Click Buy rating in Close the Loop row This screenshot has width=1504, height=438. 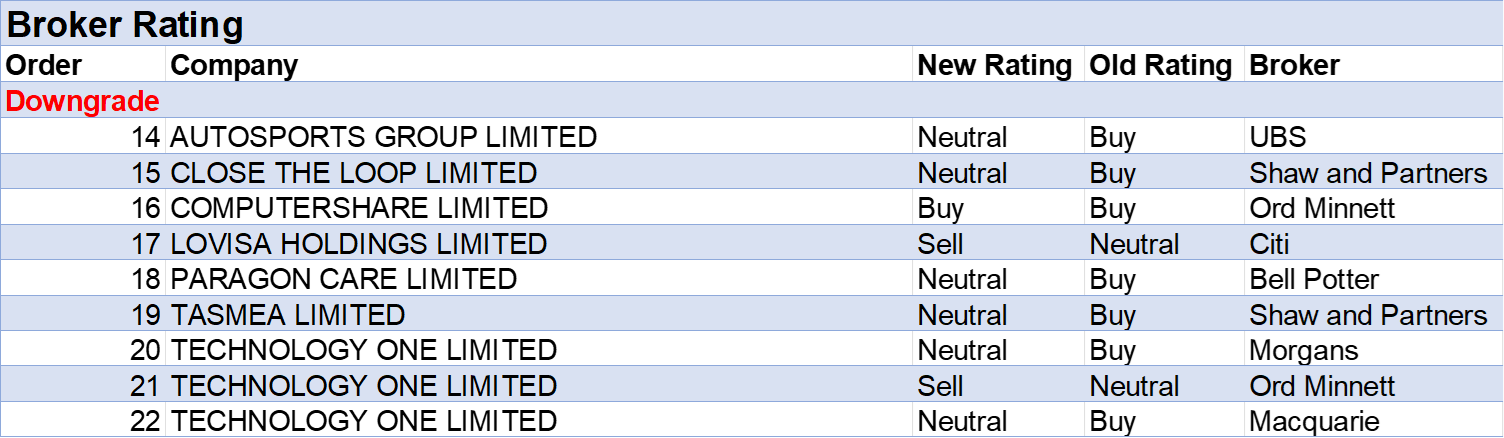point(1112,173)
